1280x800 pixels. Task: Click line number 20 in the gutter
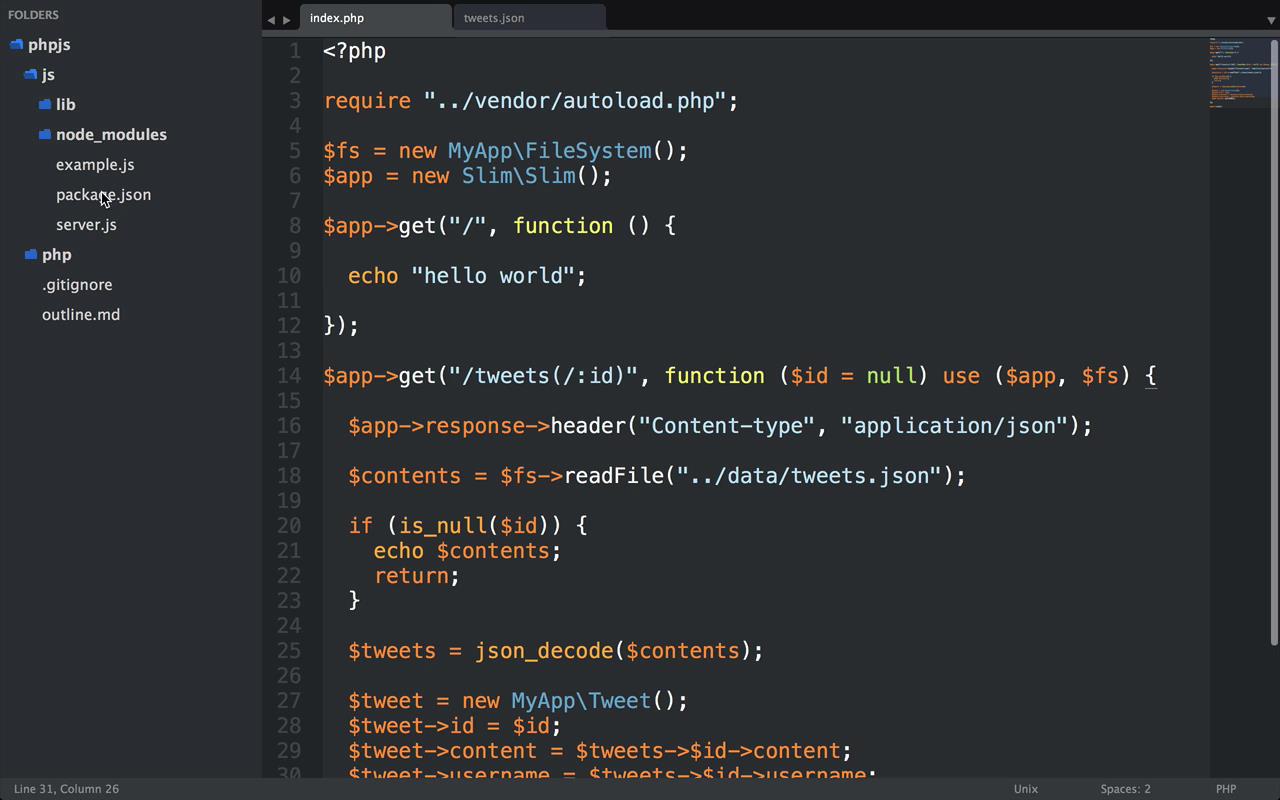click(x=288, y=526)
